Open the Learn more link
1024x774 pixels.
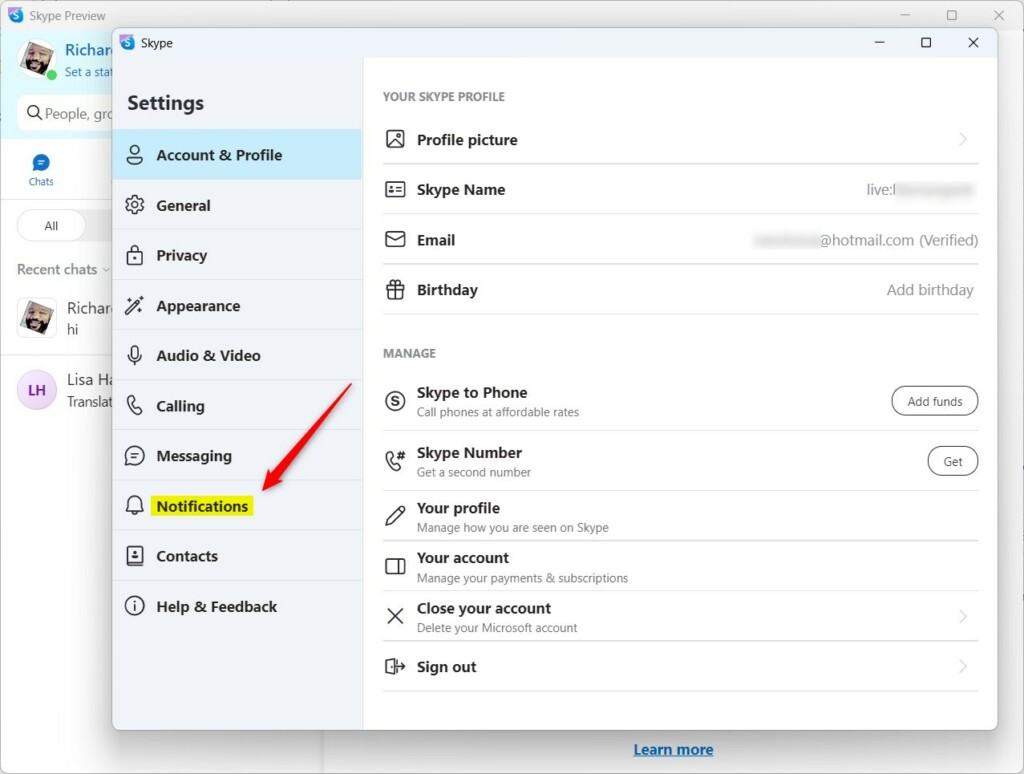[x=673, y=750]
